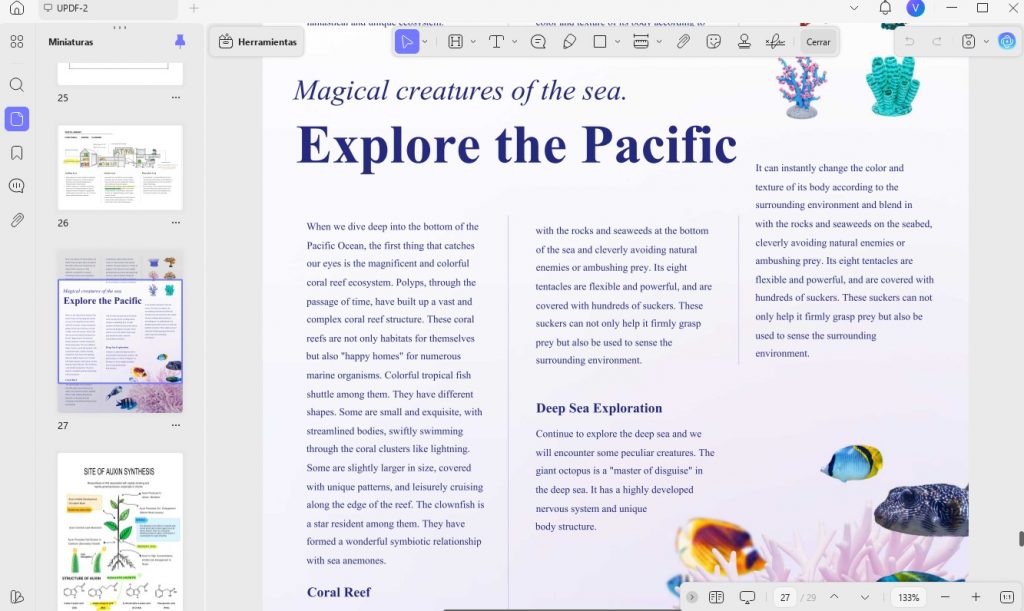
Task: Collapse the bottom navigation bar arrow
Action: 692,597
